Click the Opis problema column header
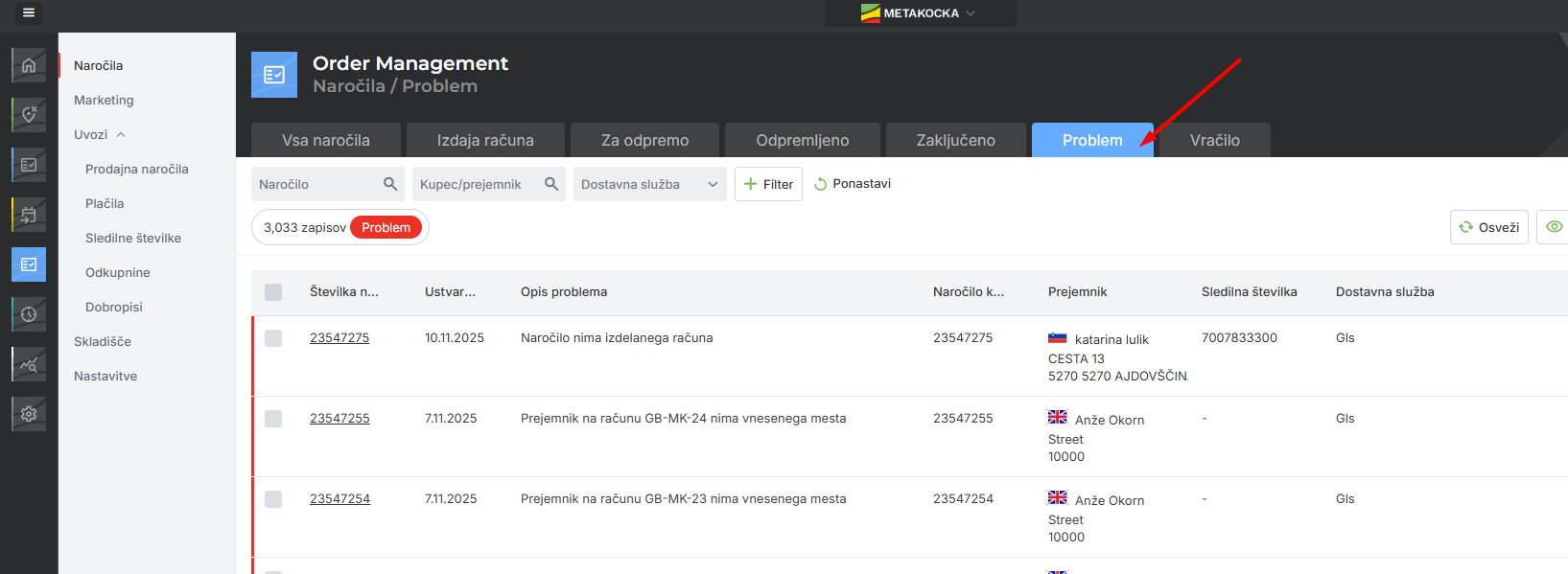This screenshot has width=1568, height=574. (564, 292)
